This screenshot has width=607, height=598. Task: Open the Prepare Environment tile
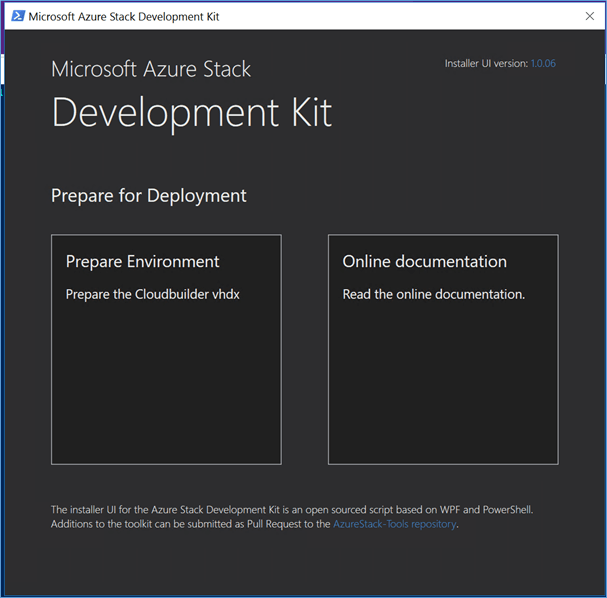pos(166,349)
